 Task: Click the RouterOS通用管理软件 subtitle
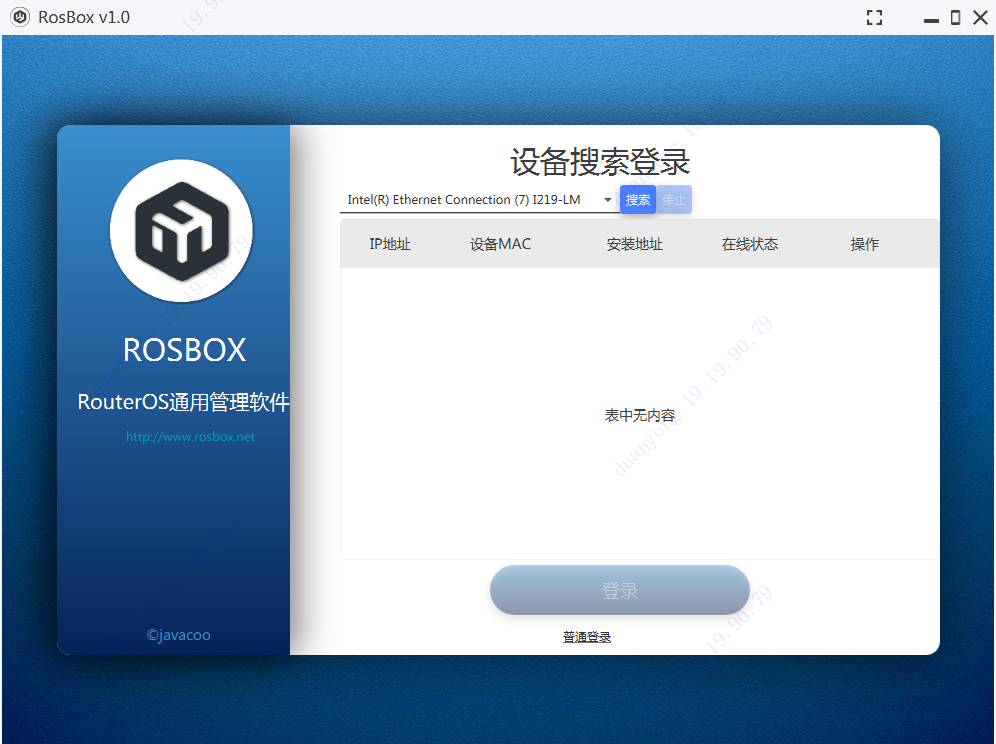184,402
